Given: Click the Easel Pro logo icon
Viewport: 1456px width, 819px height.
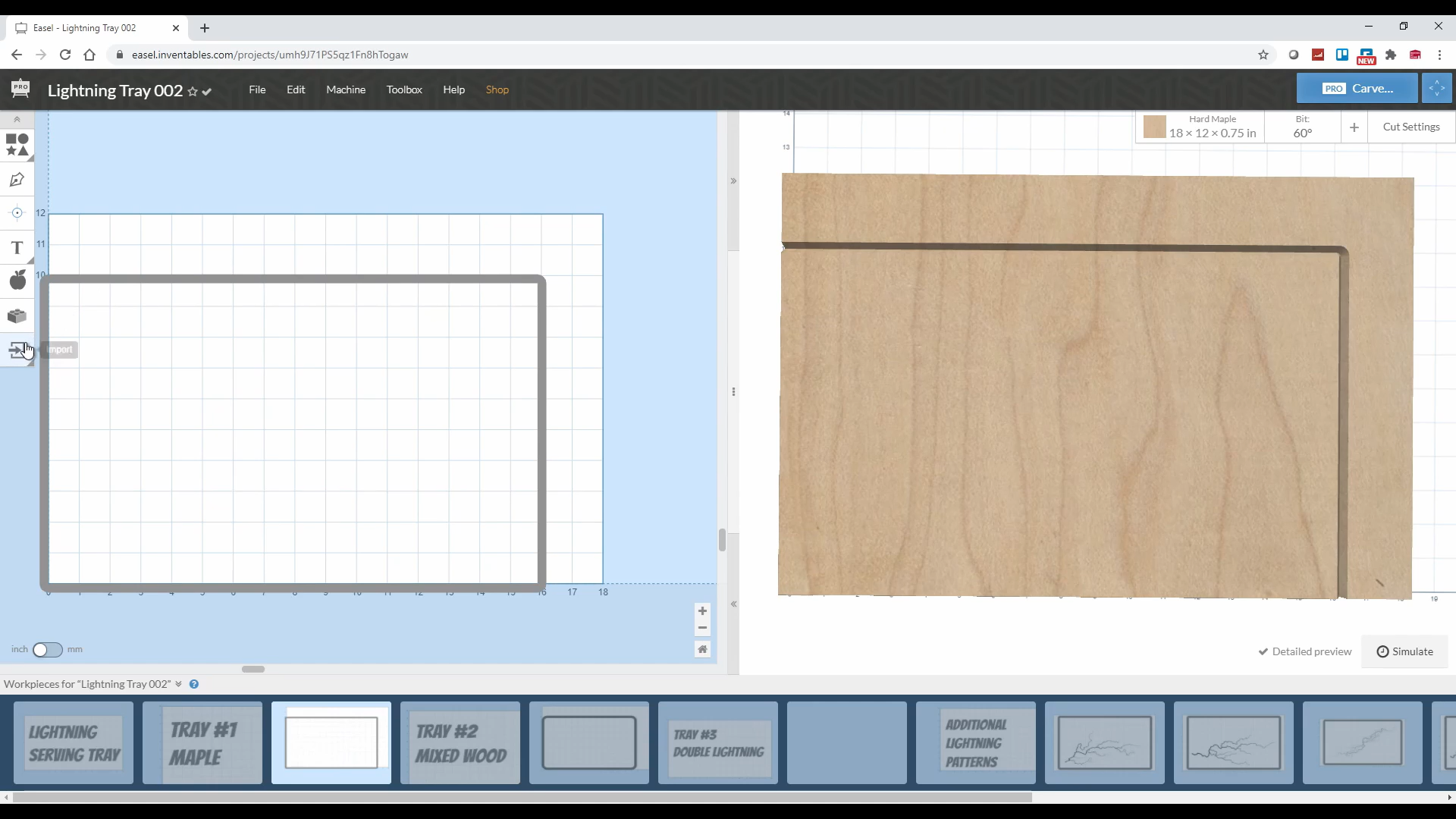Looking at the screenshot, I should 20,89.
